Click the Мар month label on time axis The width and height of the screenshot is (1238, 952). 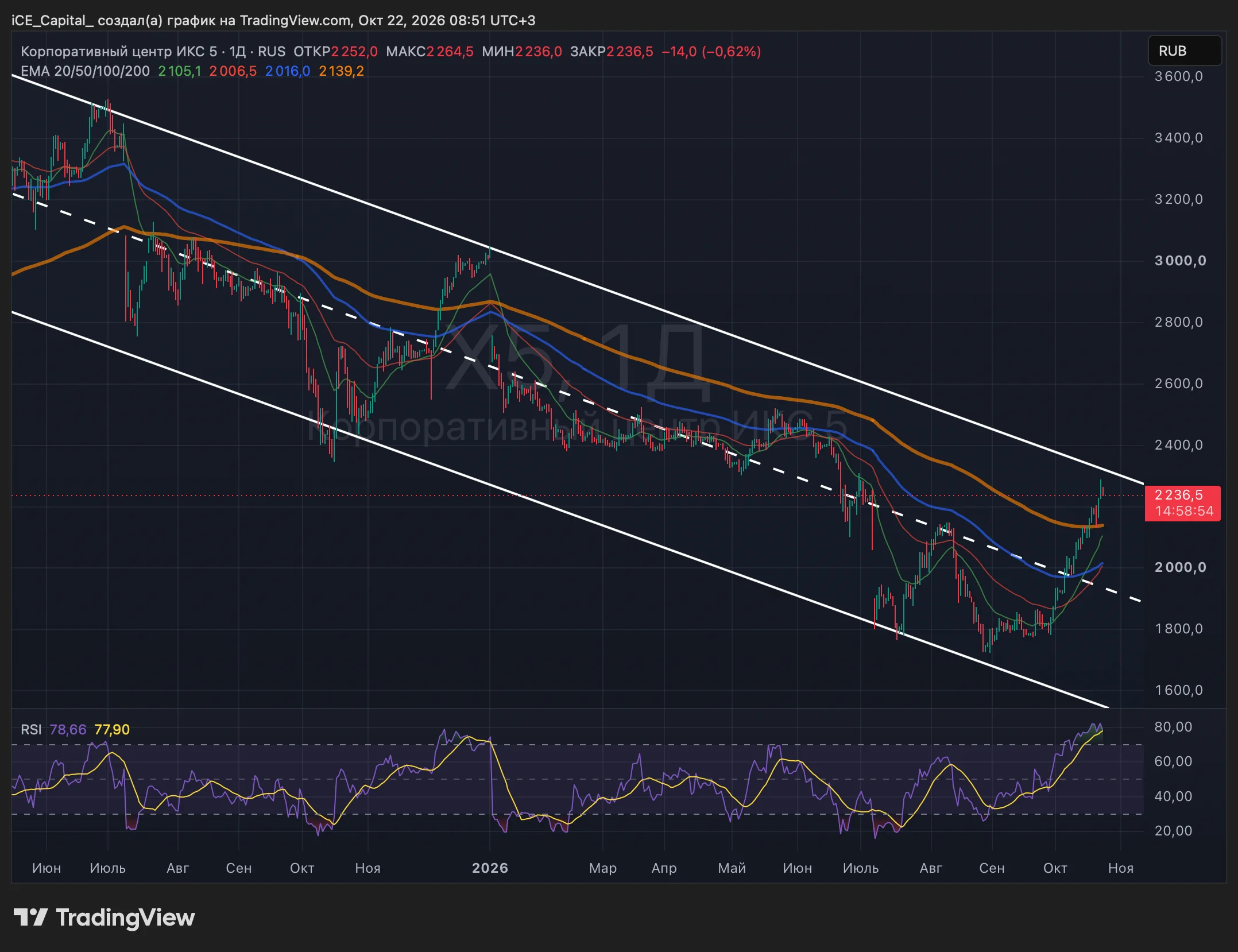coord(603,868)
